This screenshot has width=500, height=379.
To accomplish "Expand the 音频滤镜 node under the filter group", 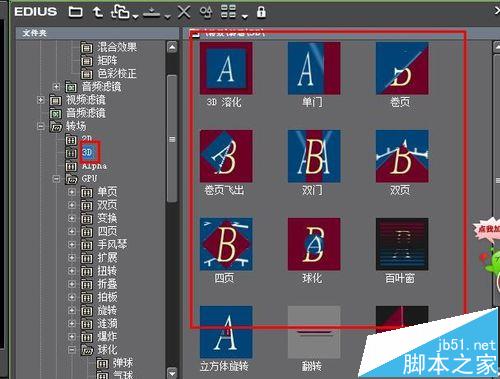I will 56,87.
